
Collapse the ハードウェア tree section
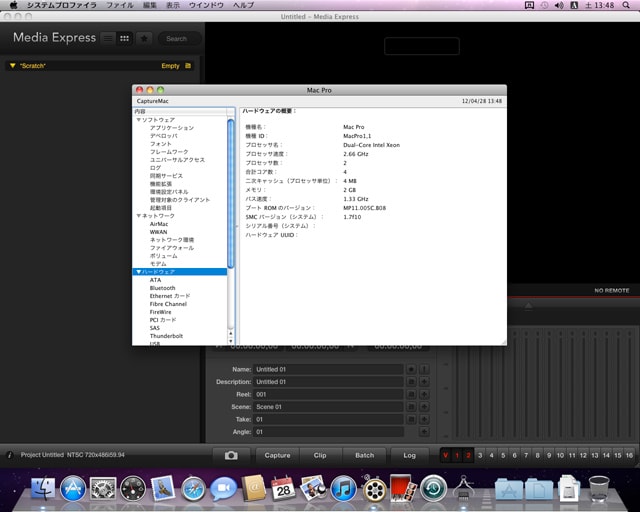pyautogui.click(x=138, y=272)
